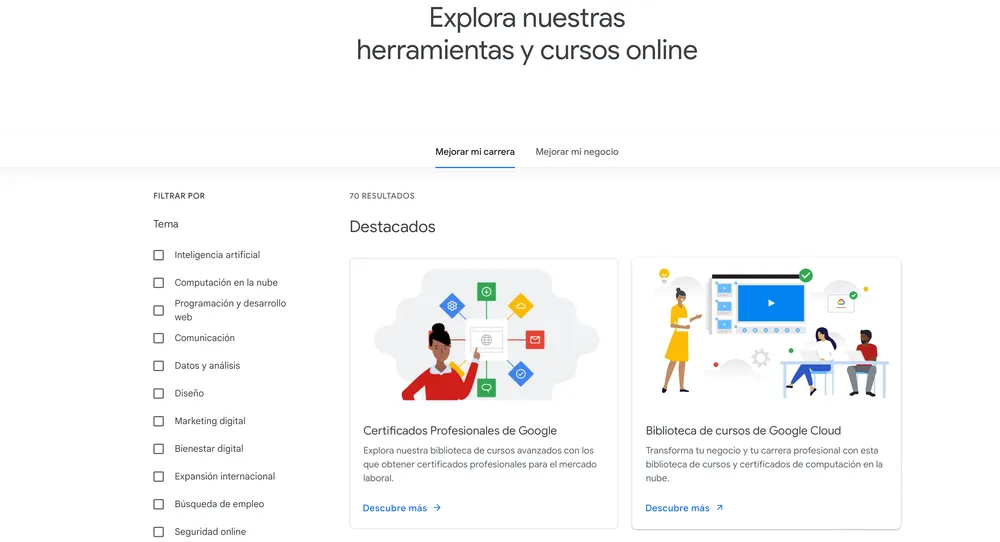Viewport: 1000px width, 542px height.
Task: Tick the Marketing digital checkbox
Action: click(158, 421)
